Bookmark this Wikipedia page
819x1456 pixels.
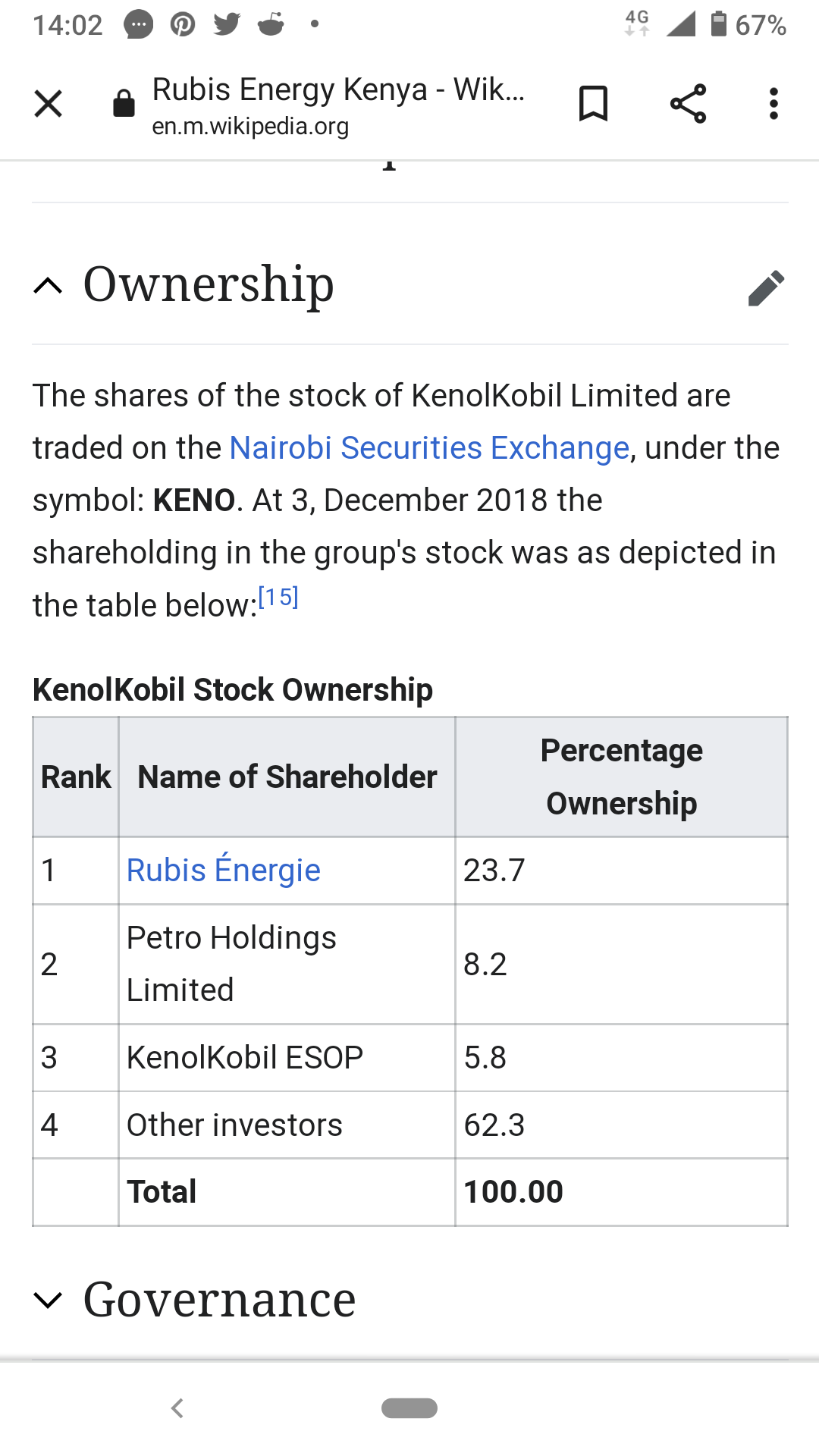(x=593, y=104)
